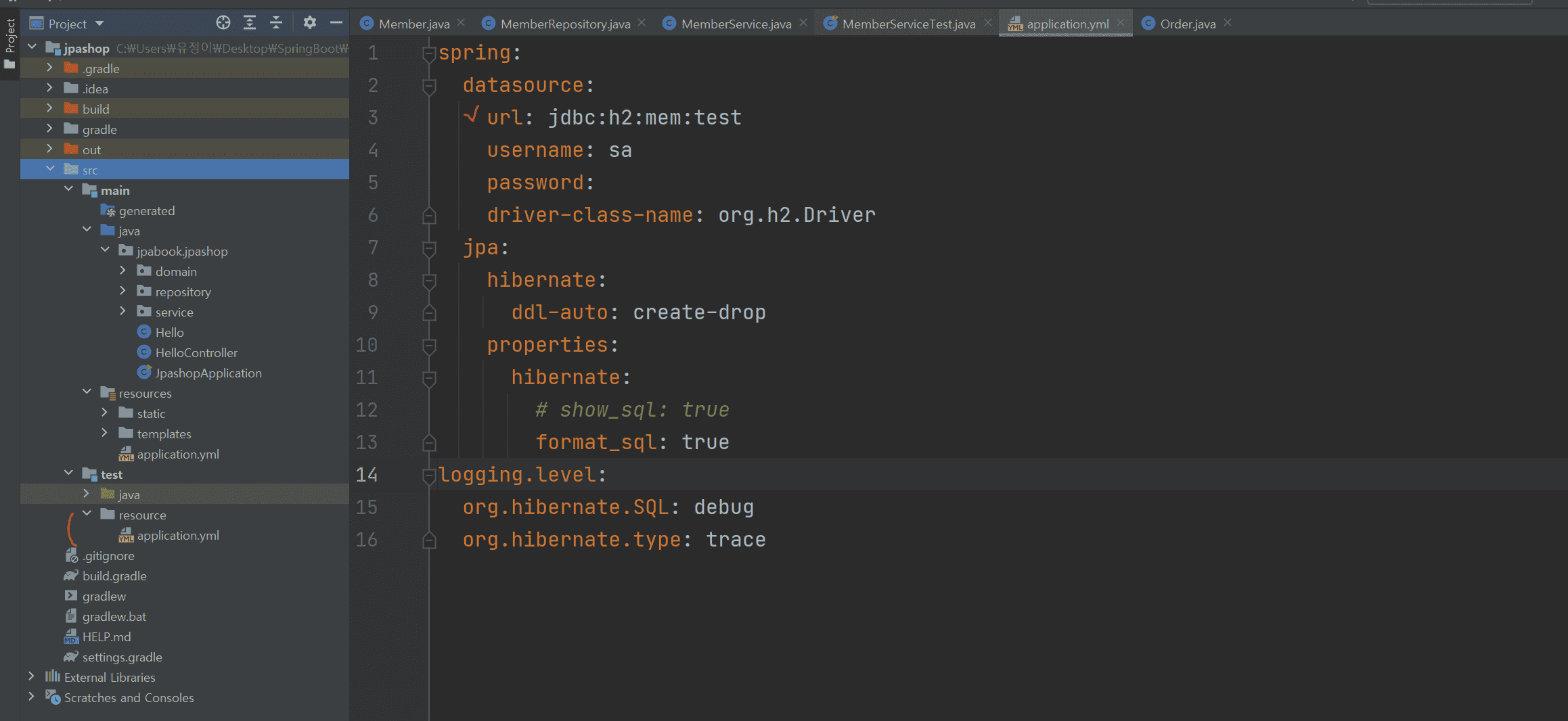1568x721 pixels.
Task: Open the Project view dropdown
Action: pyautogui.click(x=99, y=24)
